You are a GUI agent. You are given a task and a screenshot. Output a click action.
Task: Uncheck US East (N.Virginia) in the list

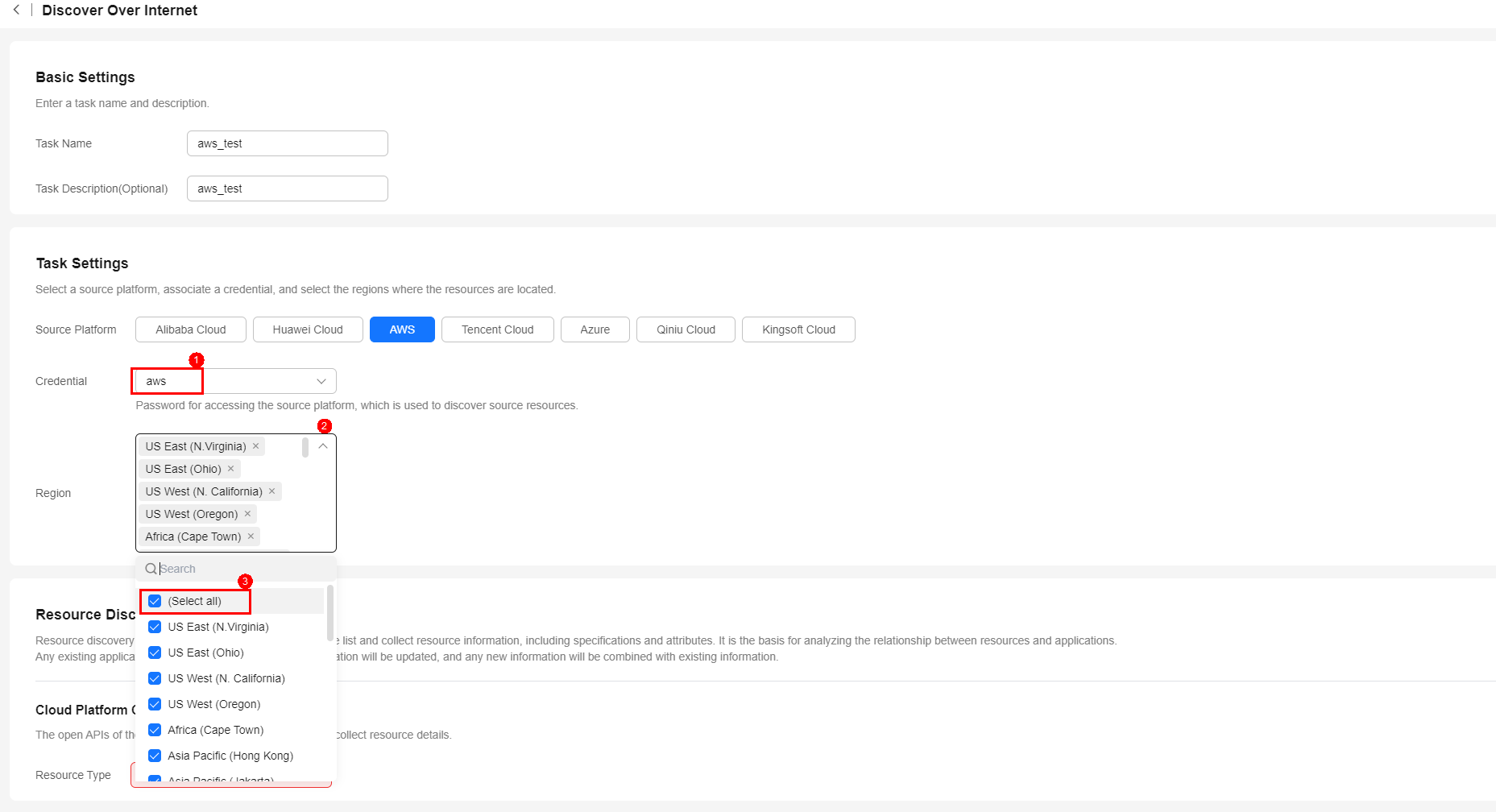(x=155, y=627)
